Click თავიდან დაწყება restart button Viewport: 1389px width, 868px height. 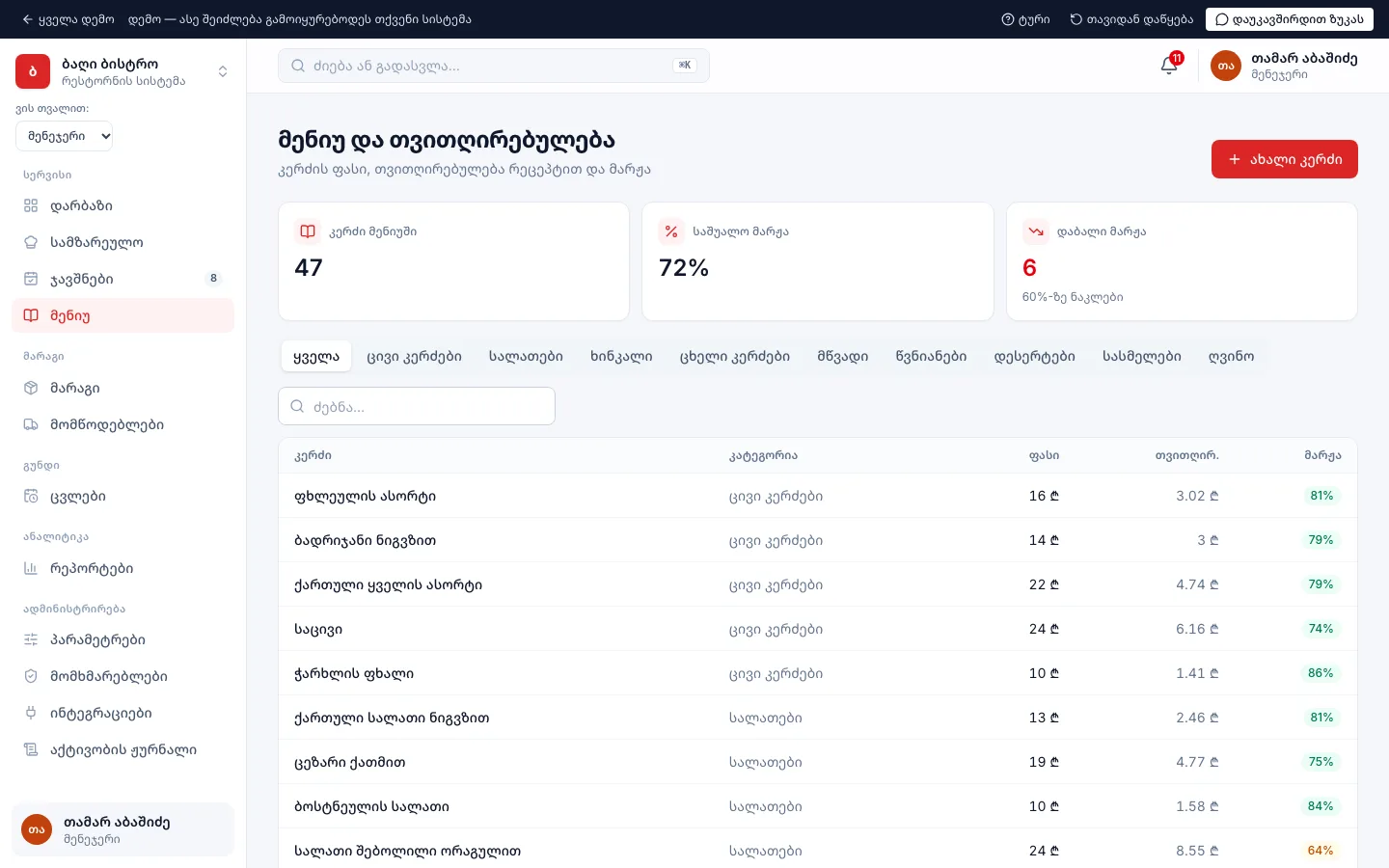[1131, 19]
